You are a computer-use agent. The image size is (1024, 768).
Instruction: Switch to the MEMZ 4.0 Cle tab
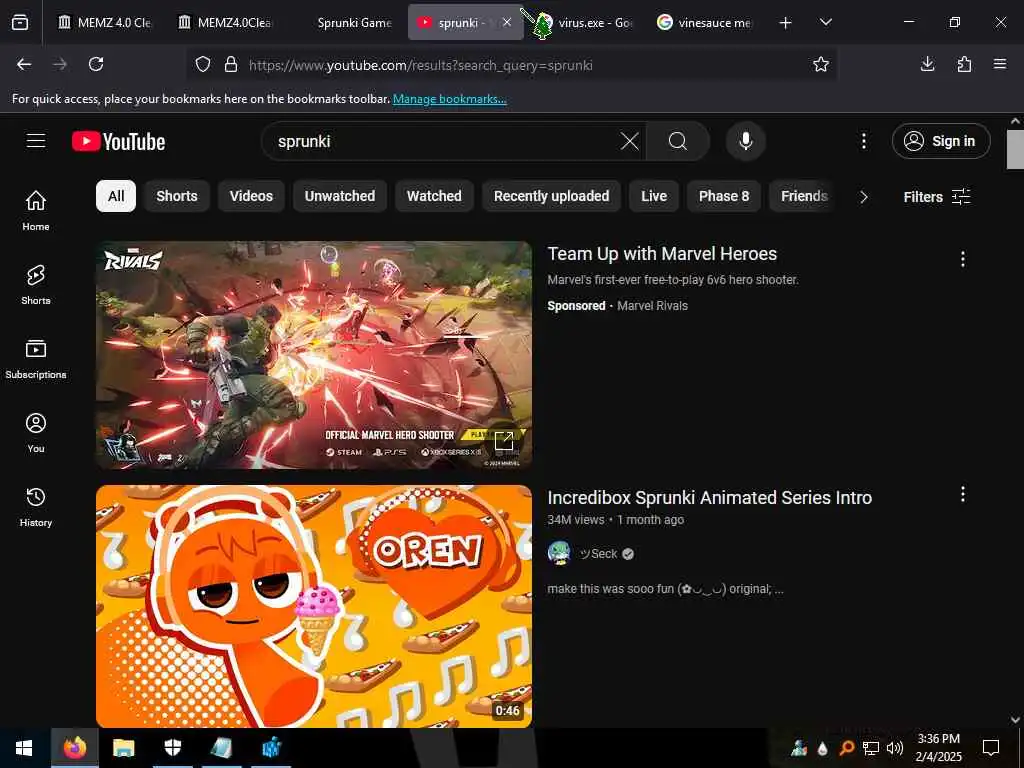click(x=104, y=22)
